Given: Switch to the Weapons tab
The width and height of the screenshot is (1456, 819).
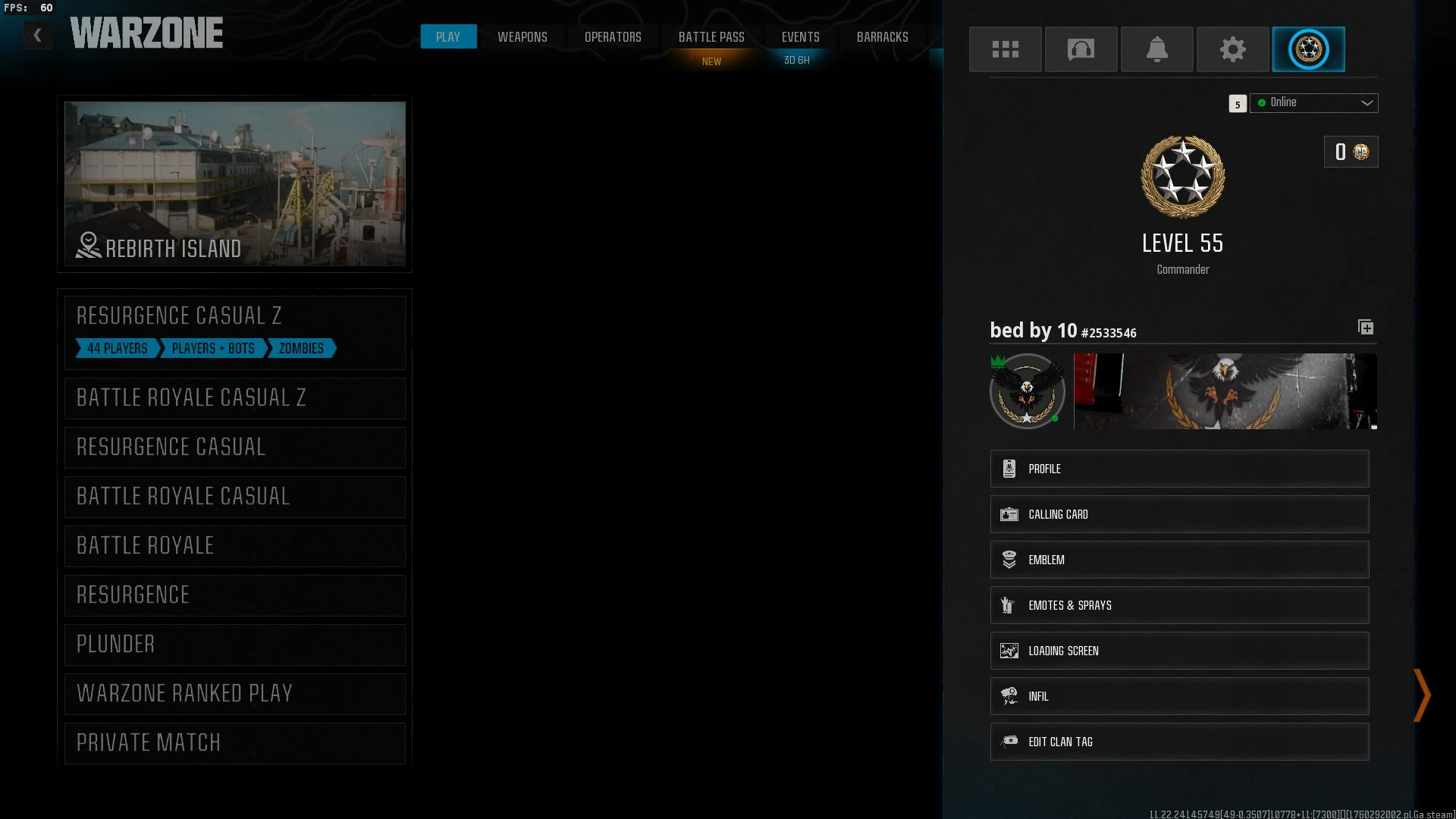Looking at the screenshot, I should click(522, 36).
